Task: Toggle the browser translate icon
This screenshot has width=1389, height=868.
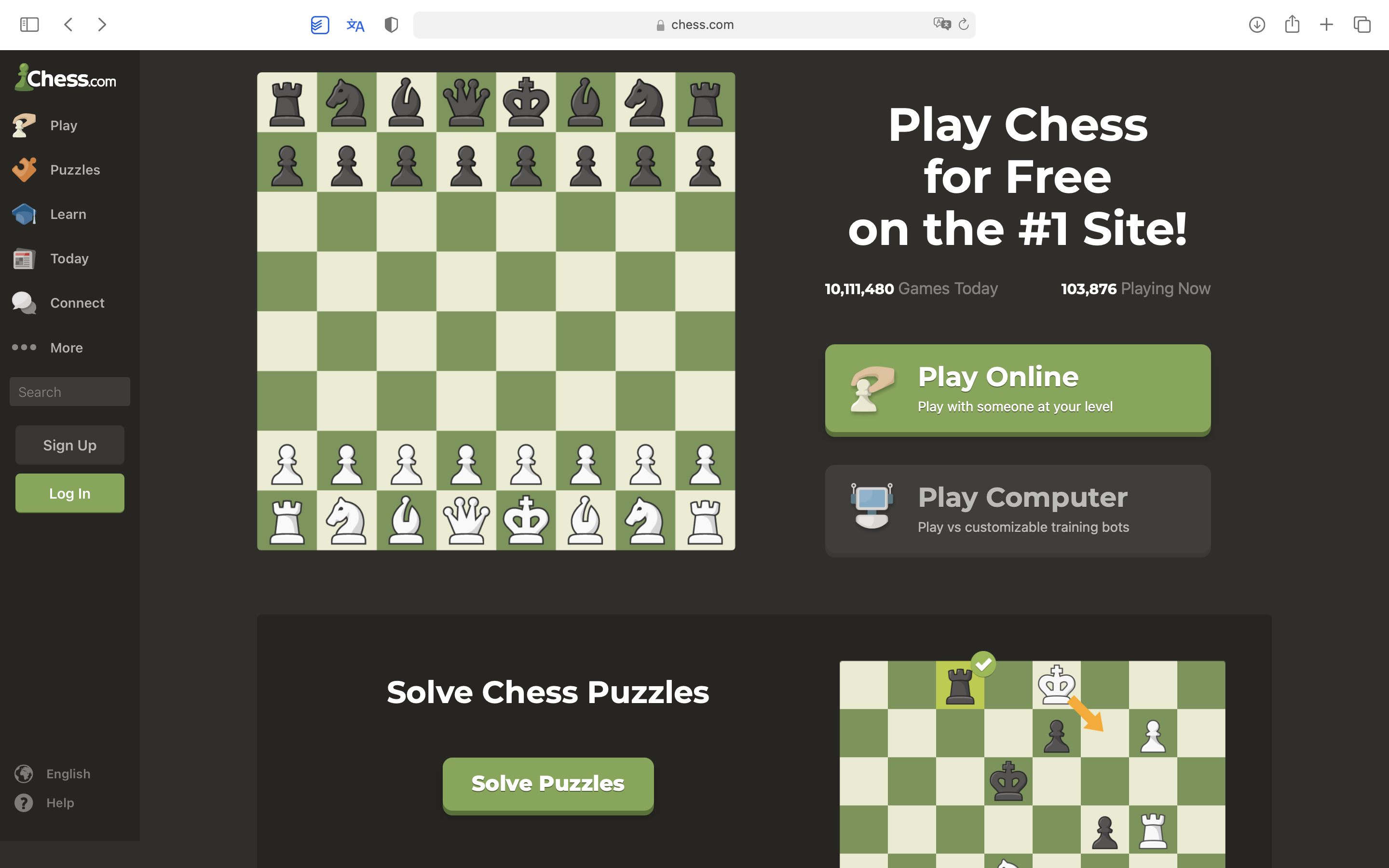Action: (355, 25)
